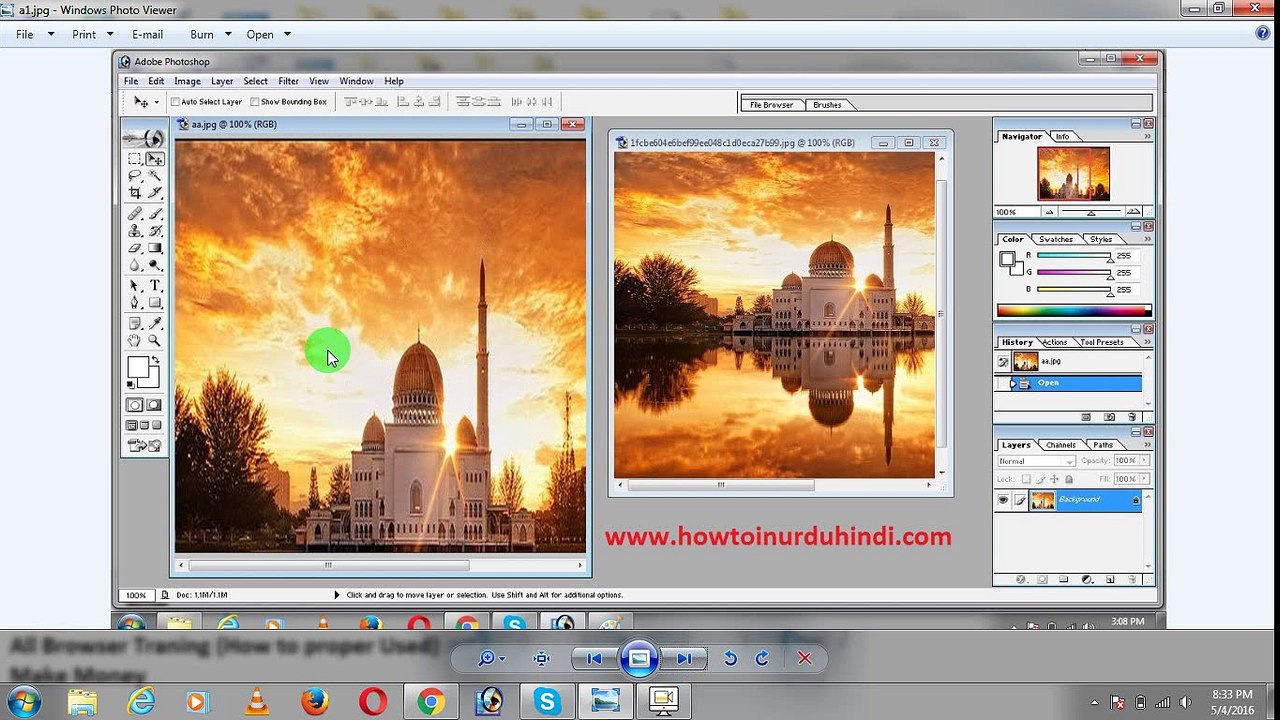1280x720 pixels.
Task: Click create new snapshot in History panel
Action: click(x=1109, y=417)
